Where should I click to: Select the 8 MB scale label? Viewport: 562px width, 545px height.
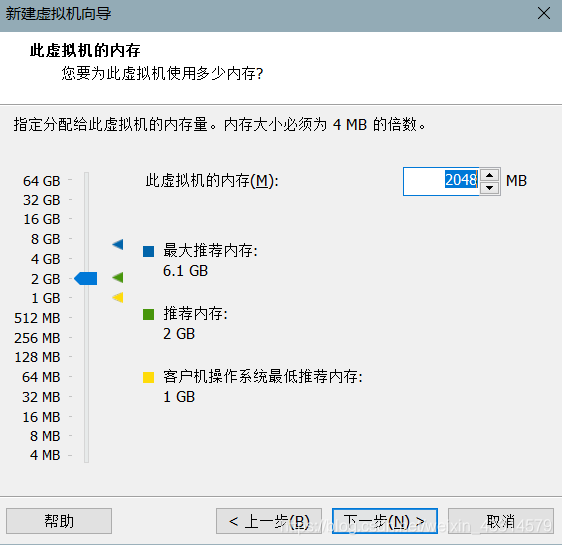tap(45, 436)
